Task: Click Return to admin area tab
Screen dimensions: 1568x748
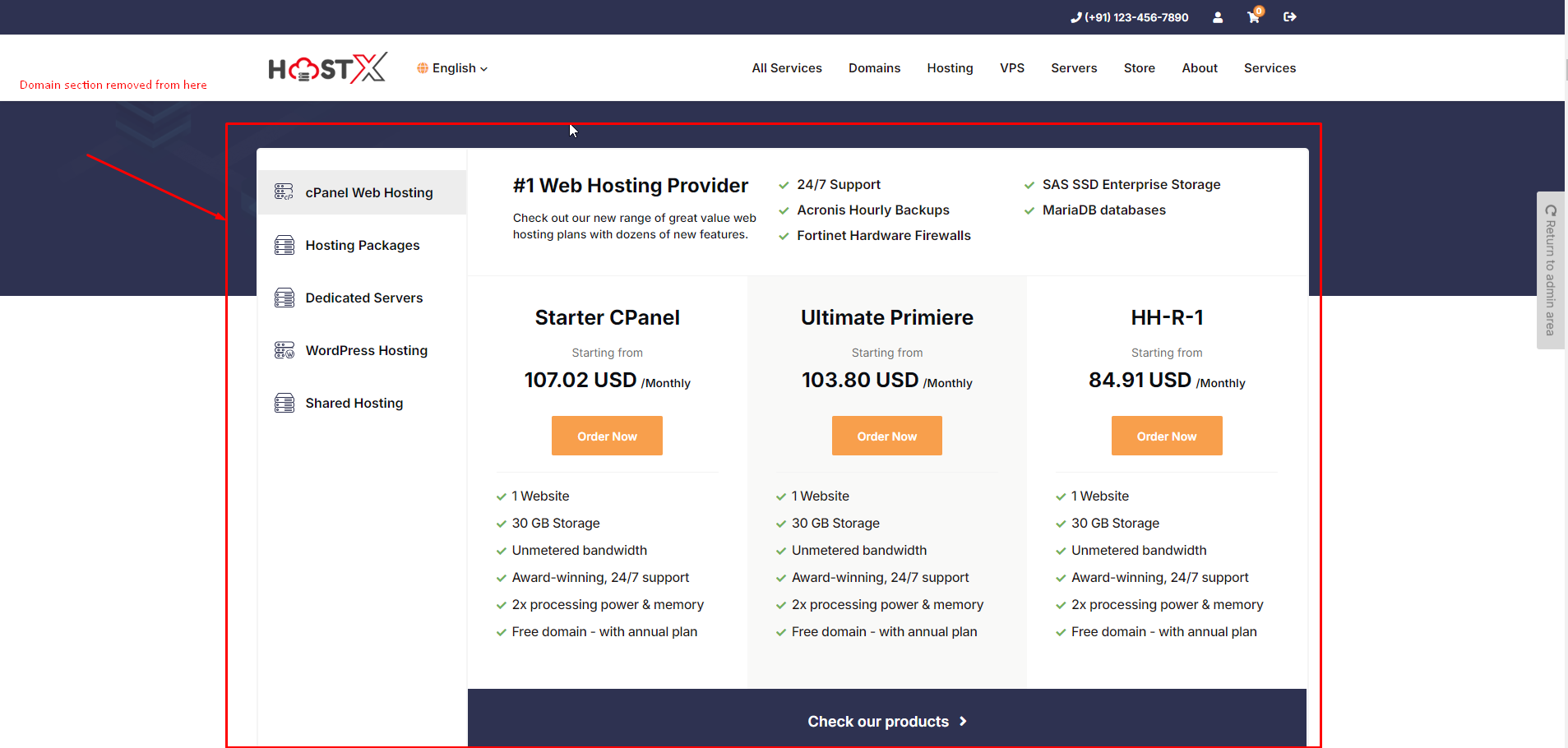Action: [x=1550, y=270]
